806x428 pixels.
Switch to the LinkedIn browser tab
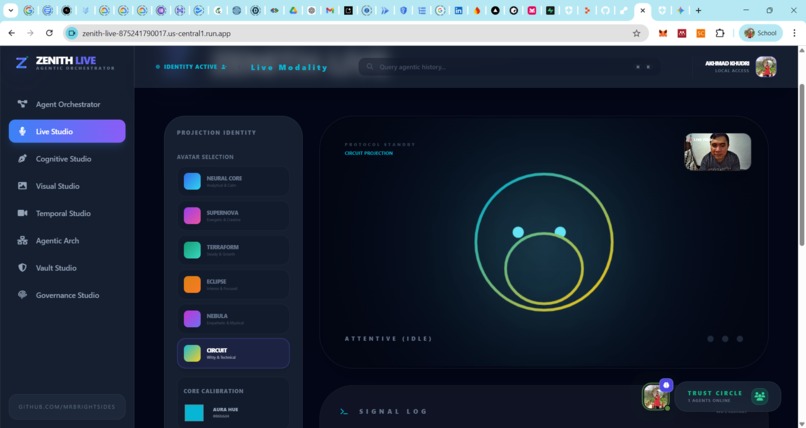458,10
